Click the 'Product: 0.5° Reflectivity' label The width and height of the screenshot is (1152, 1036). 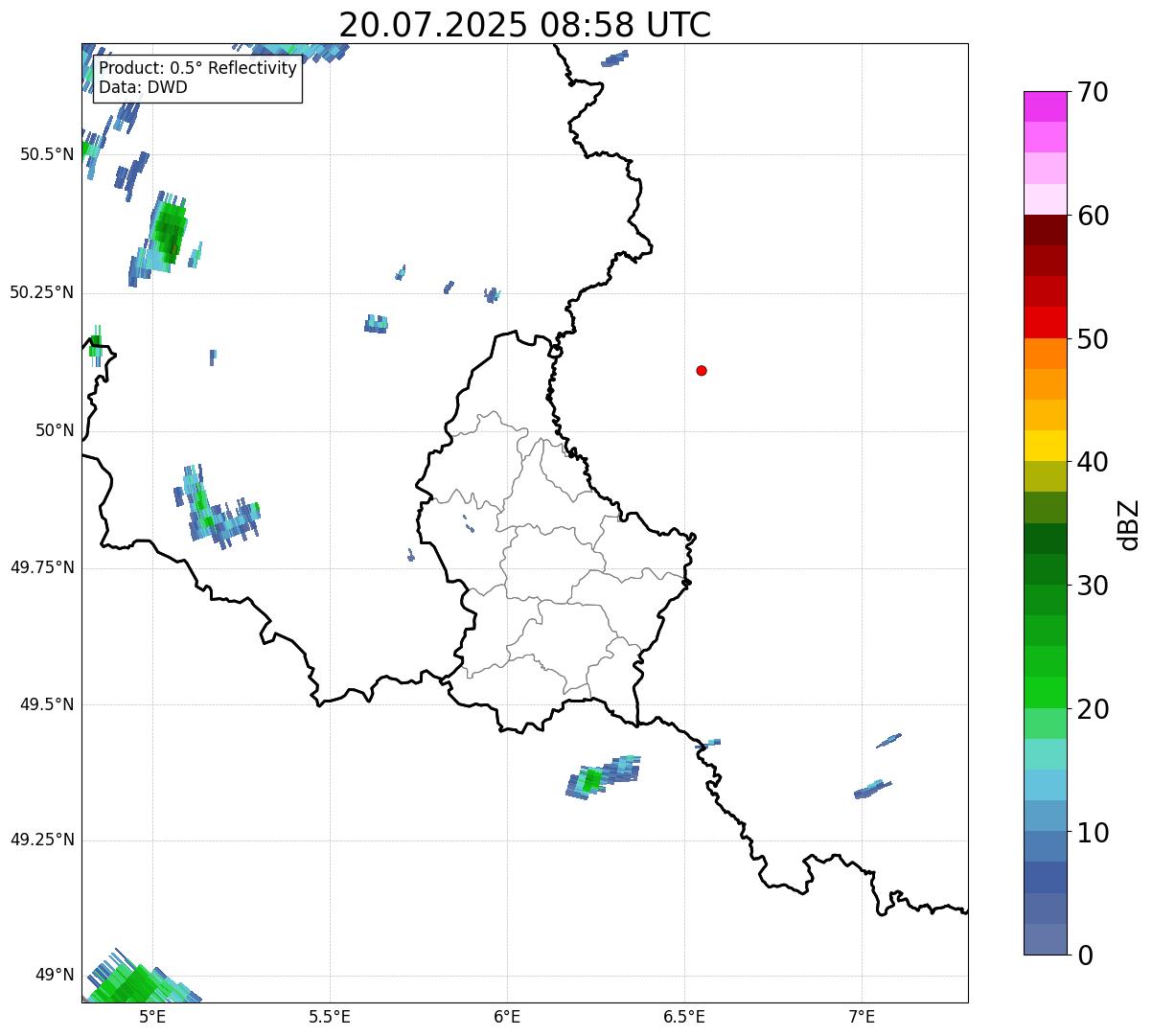(x=198, y=69)
